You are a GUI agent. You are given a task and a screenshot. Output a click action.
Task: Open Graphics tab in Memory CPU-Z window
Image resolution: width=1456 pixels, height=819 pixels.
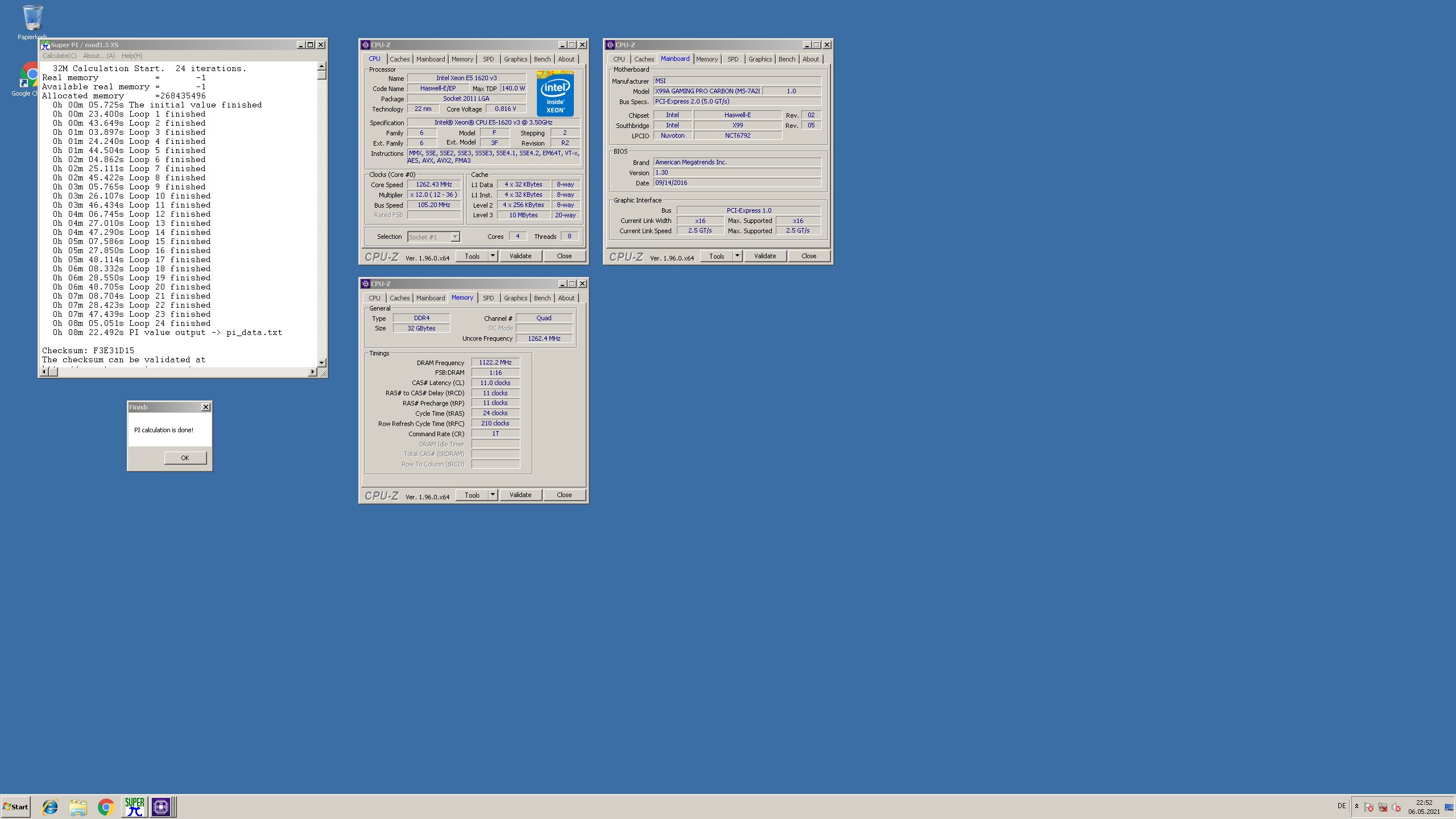(x=515, y=298)
